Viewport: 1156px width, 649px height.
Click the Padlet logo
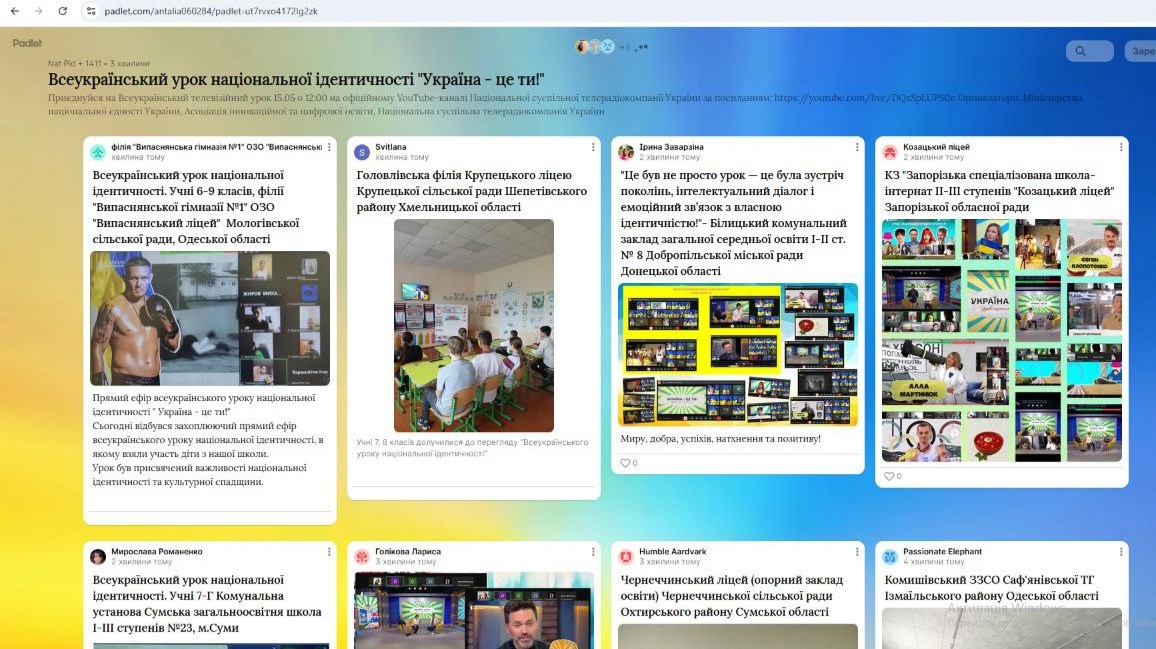click(27, 43)
